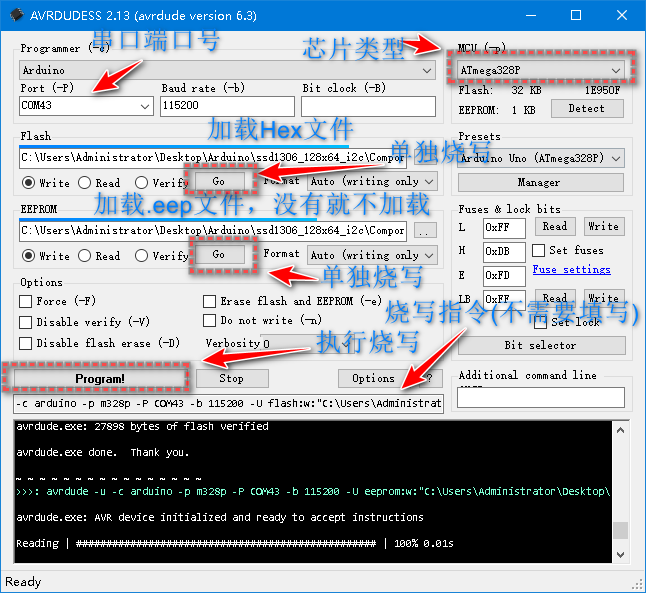Click the 'avrdude.exe done. Thank you.' line
This screenshot has width=646, height=593.
[103, 452]
